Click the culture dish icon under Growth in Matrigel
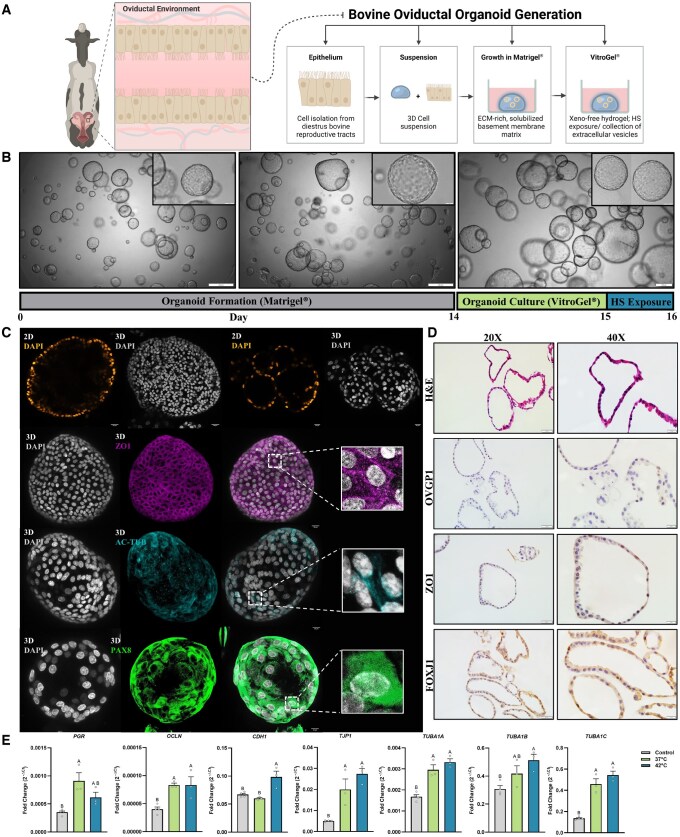 point(512,97)
